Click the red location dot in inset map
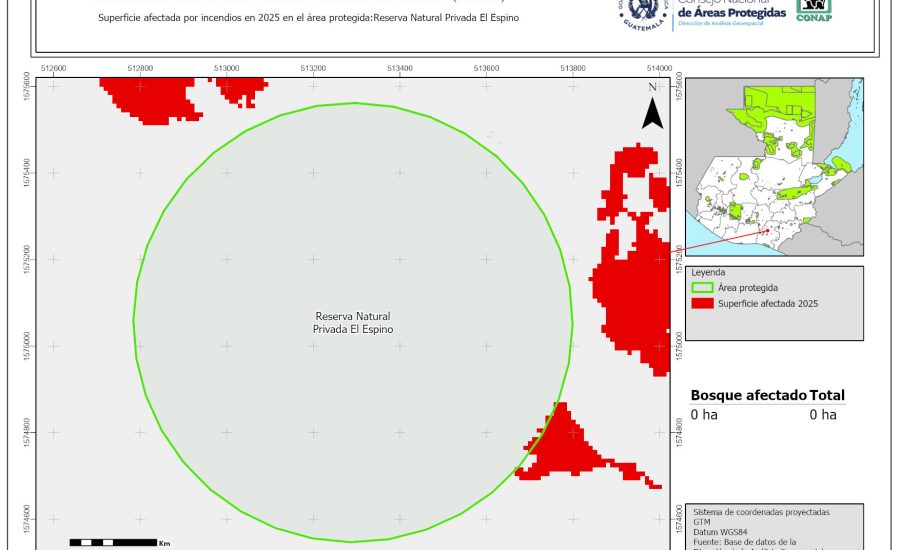Image resolution: width=900 pixels, height=550 pixels. point(767,232)
